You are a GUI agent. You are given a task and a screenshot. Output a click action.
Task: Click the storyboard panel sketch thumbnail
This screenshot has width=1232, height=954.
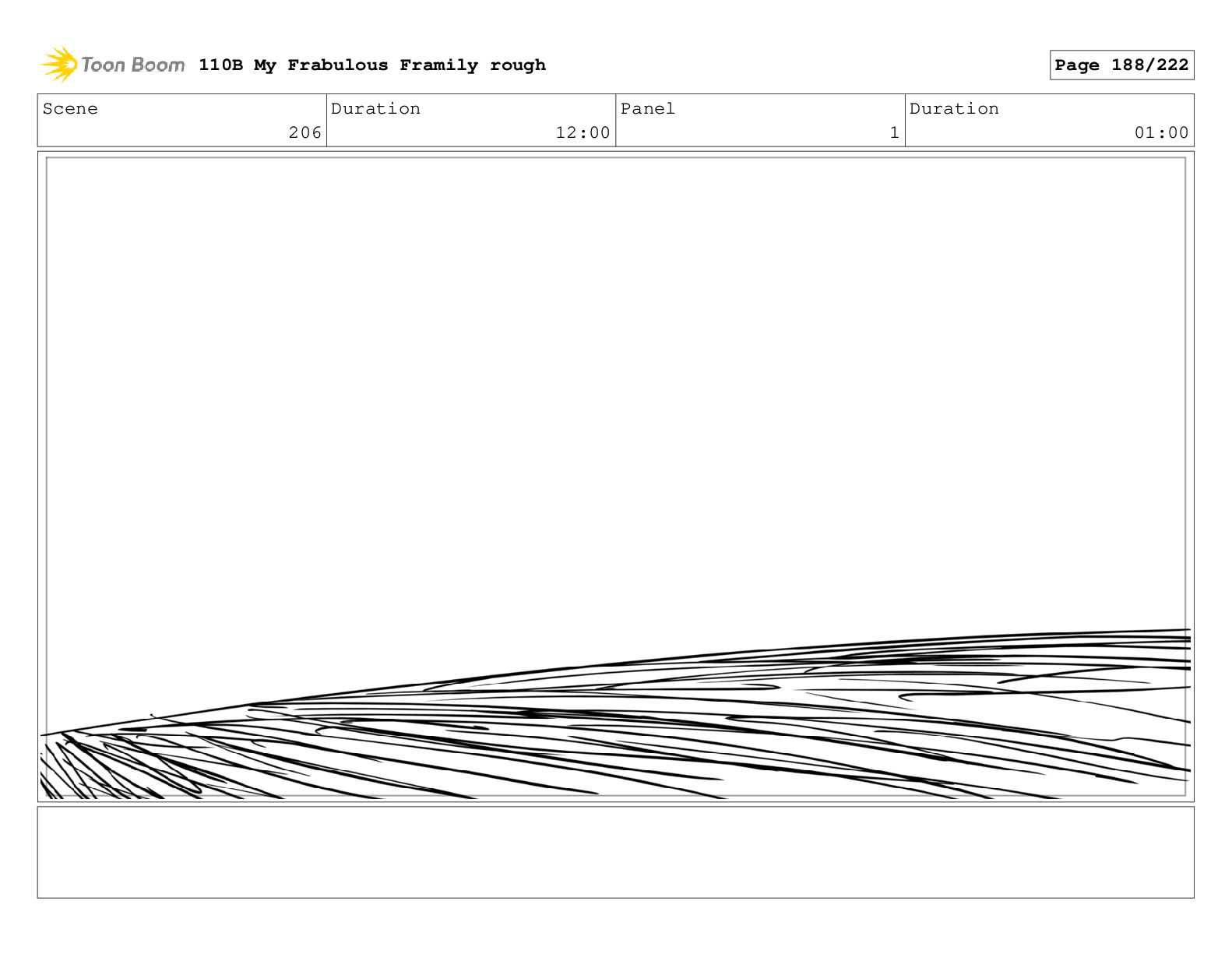click(x=616, y=477)
